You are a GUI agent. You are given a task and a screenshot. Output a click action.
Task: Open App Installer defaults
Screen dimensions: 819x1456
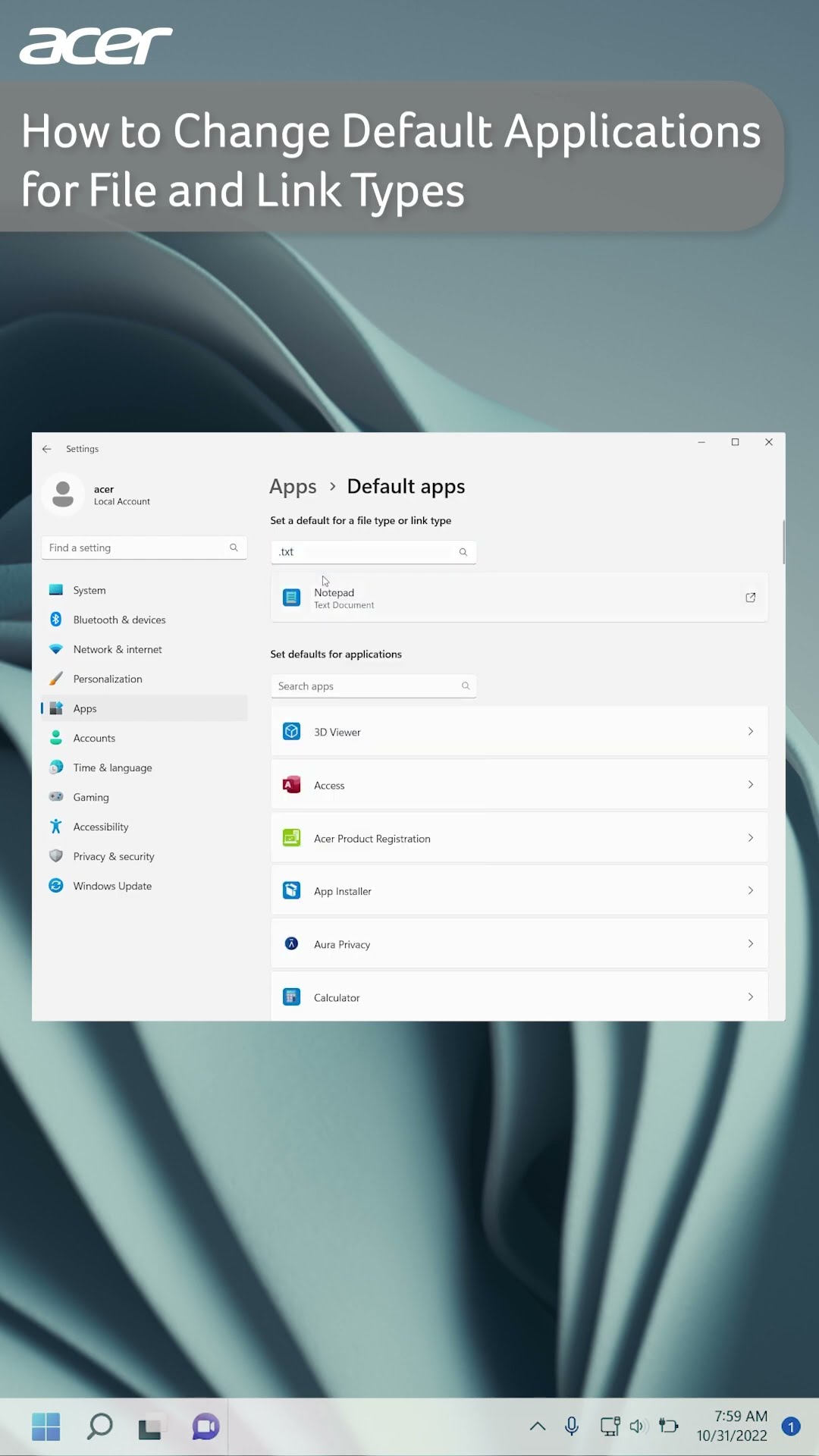tap(519, 891)
